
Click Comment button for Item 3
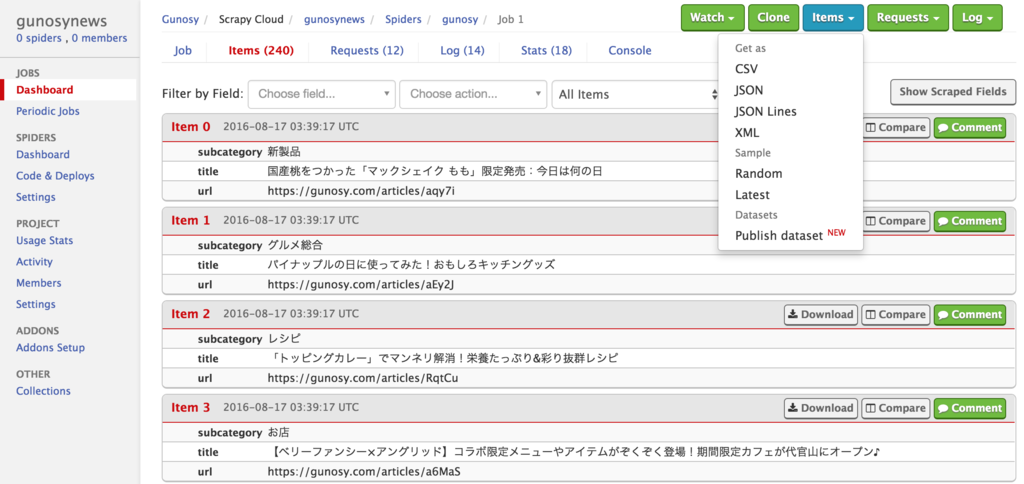(970, 408)
